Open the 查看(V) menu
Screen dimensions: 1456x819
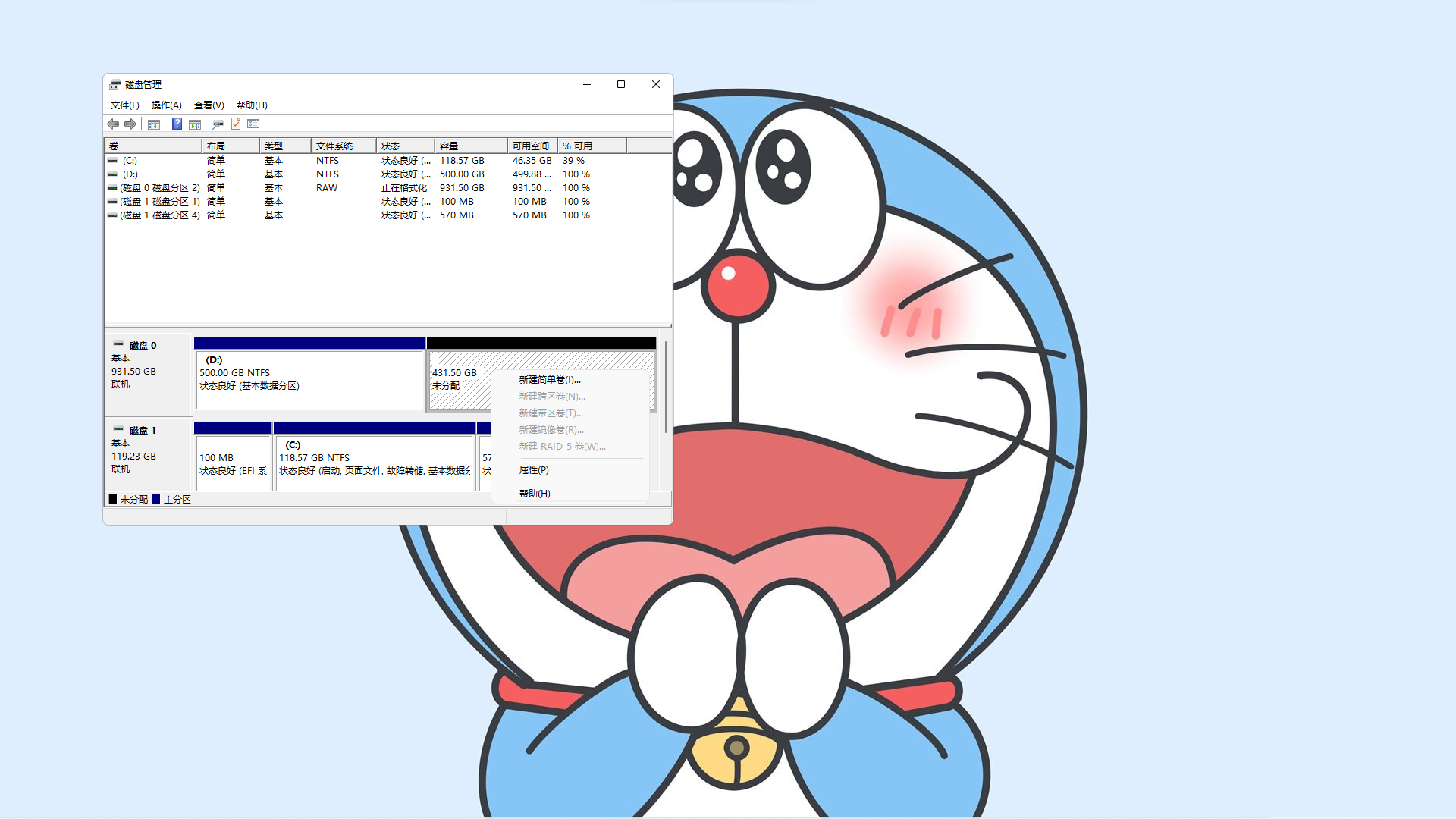tap(209, 105)
